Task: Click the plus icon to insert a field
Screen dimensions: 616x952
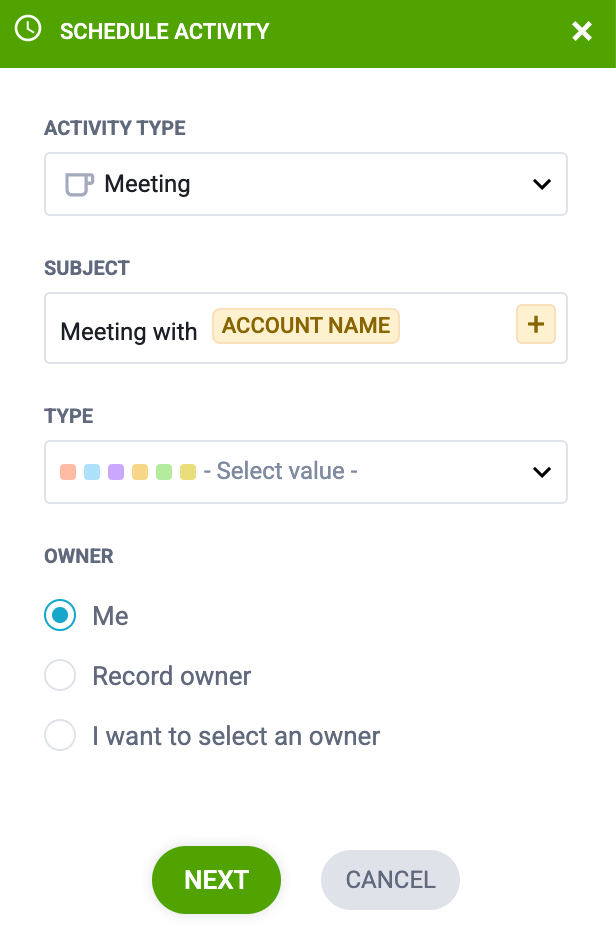Action: pyautogui.click(x=536, y=324)
